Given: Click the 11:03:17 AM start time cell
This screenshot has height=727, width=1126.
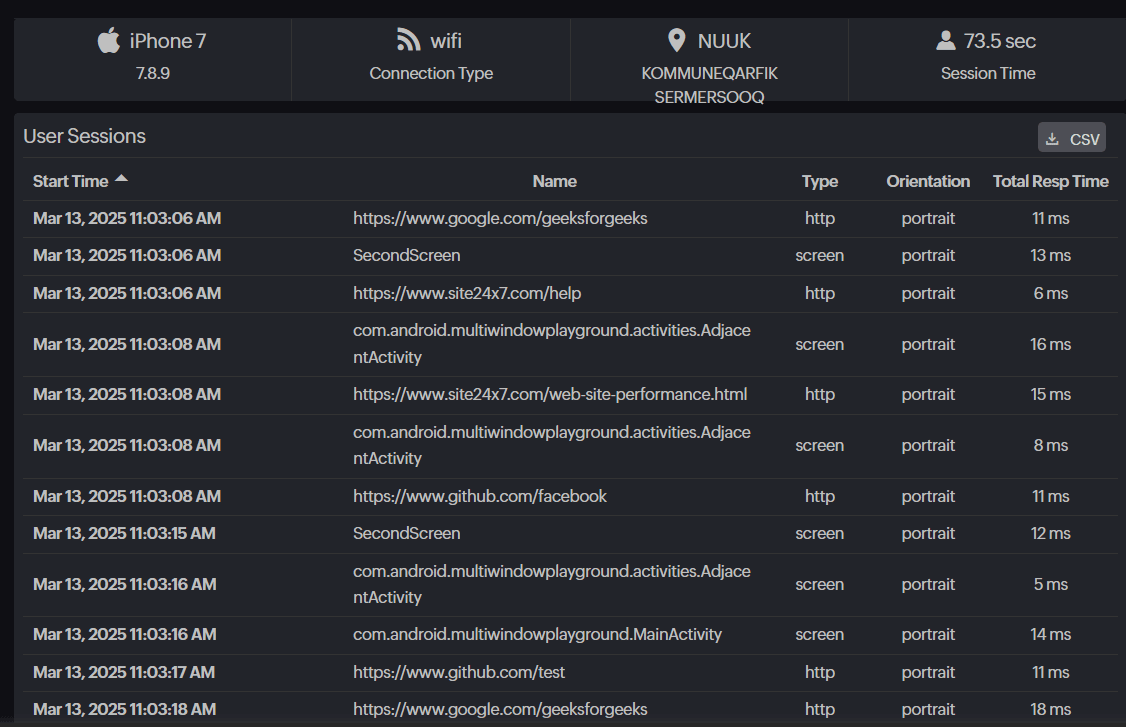Looking at the screenshot, I should click(x=124, y=672).
